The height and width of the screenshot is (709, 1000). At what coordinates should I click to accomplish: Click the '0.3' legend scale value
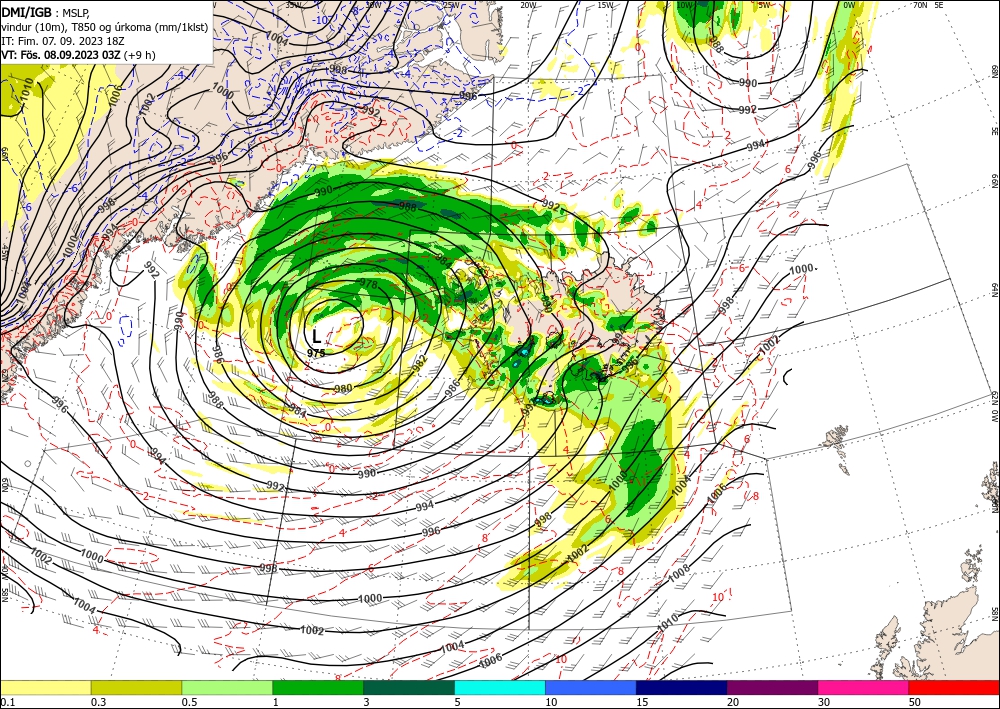[98, 702]
